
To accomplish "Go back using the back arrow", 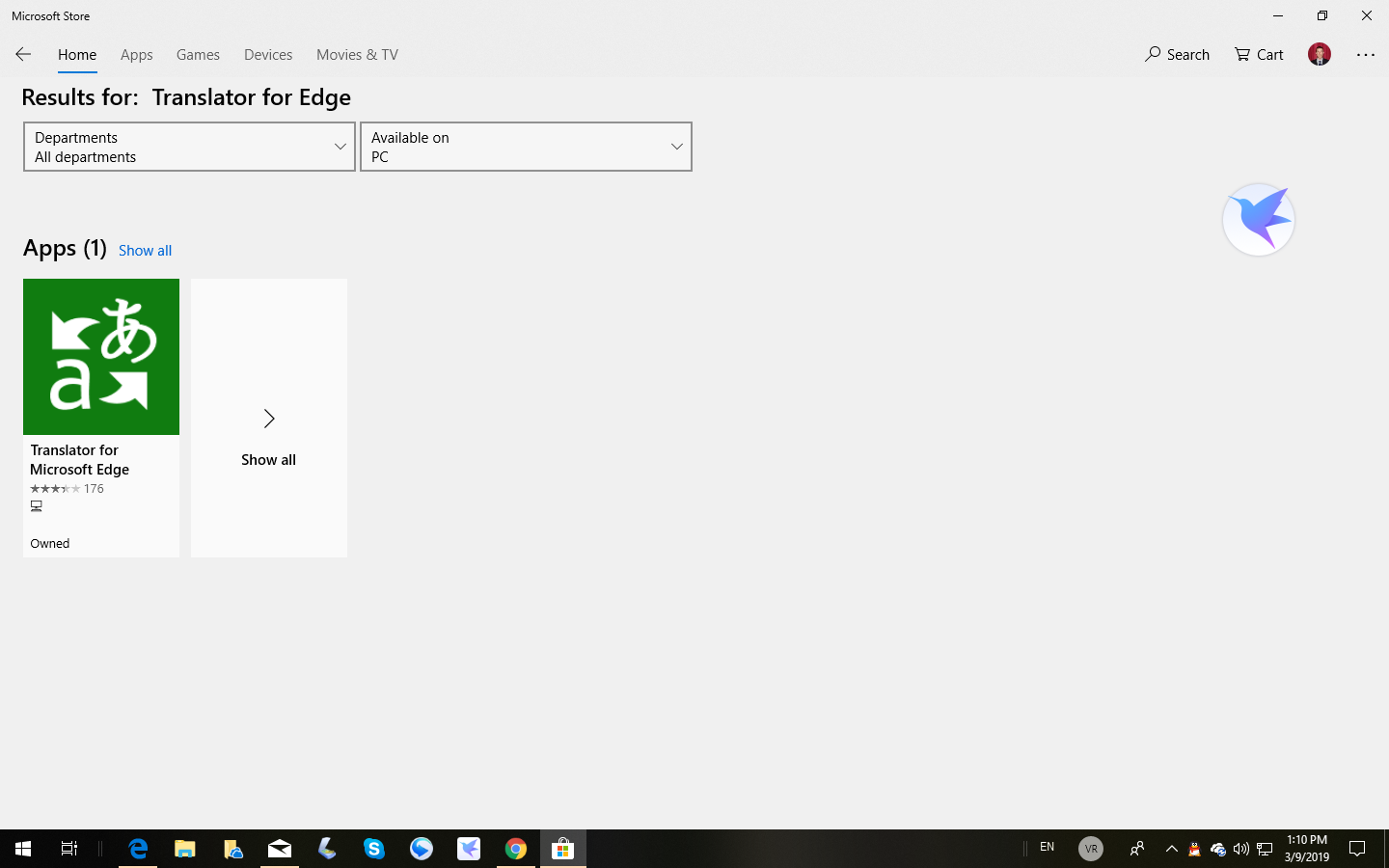I will pos(23,55).
